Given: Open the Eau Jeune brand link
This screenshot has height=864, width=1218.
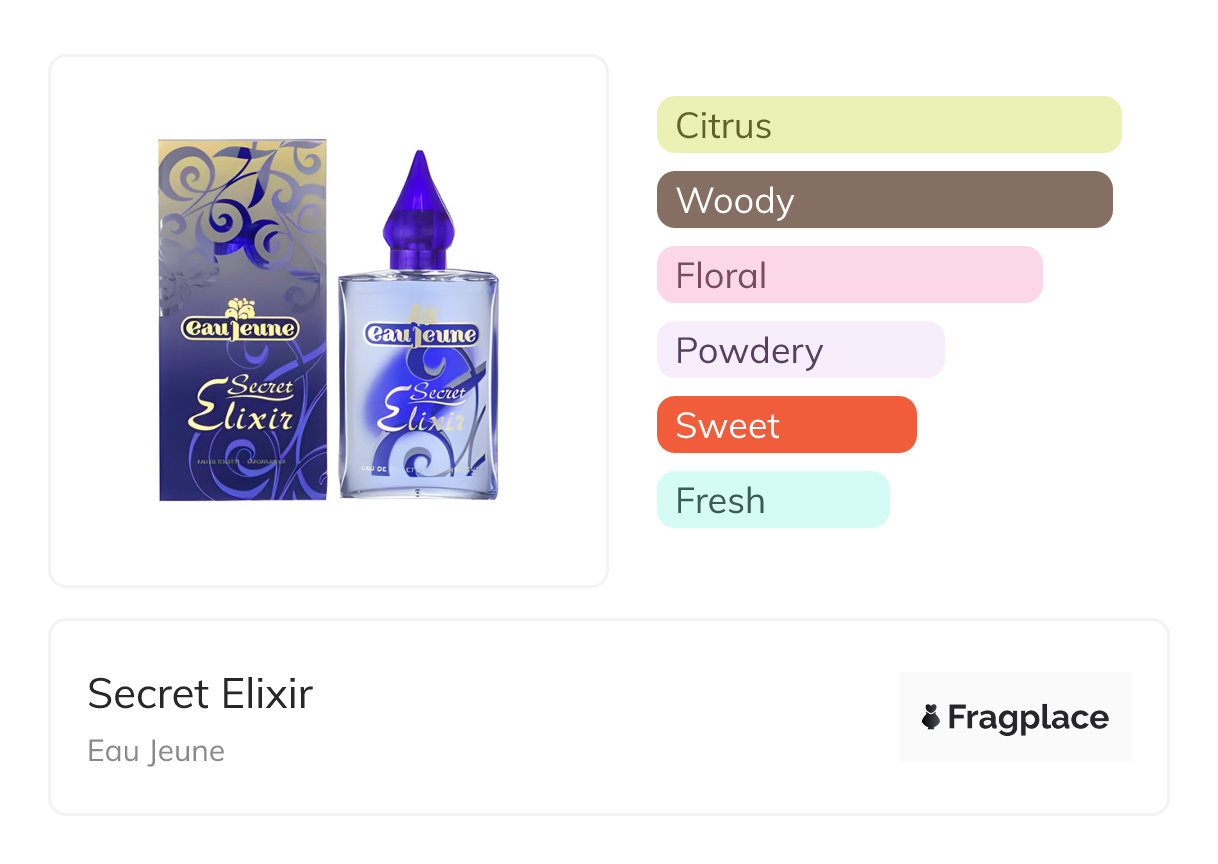Looking at the screenshot, I should pyautogui.click(x=156, y=751).
